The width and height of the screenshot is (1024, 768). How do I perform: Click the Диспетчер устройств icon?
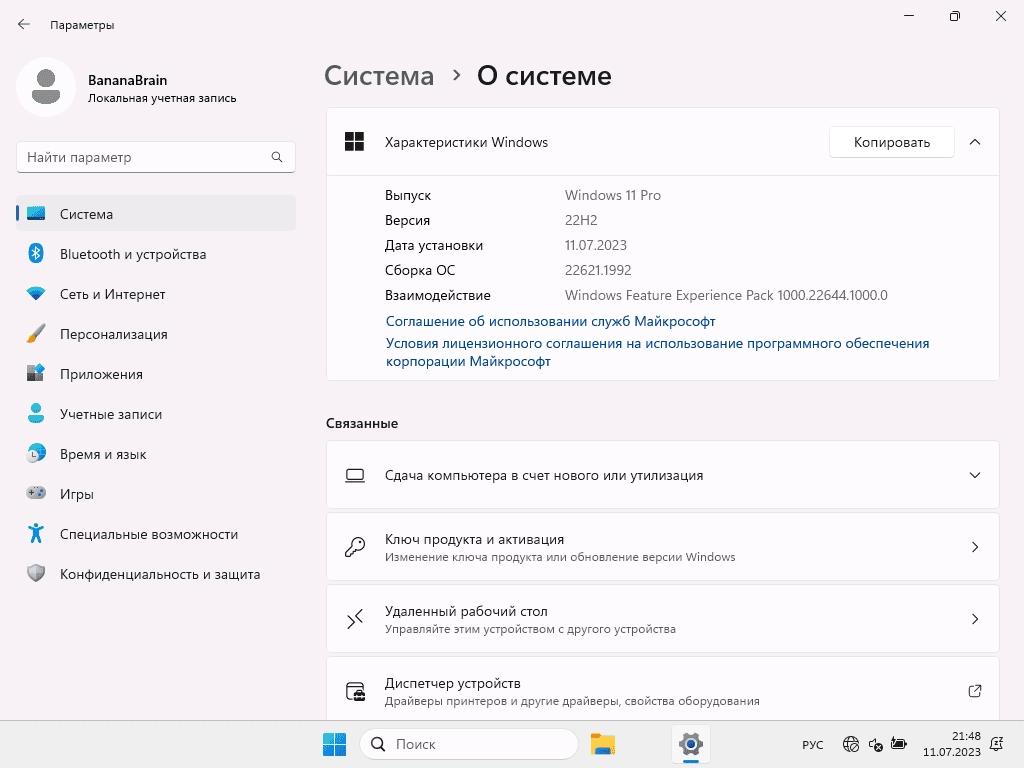pyautogui.click(x=355, y=691)
